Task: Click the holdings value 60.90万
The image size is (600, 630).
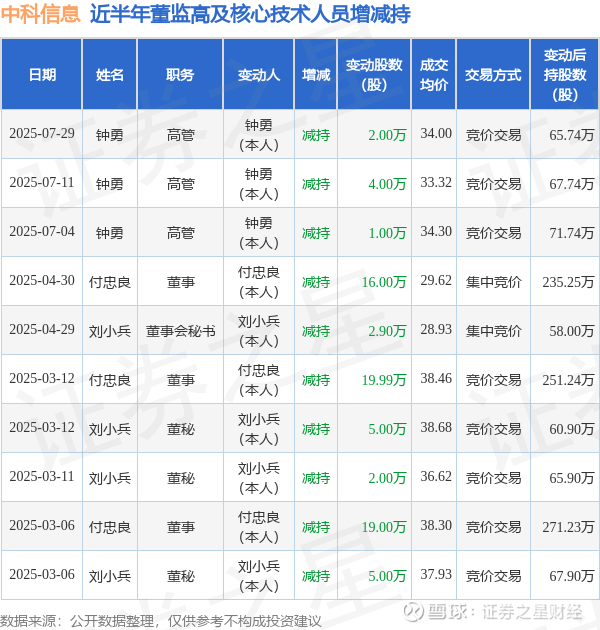Action: tap(571, 429)
